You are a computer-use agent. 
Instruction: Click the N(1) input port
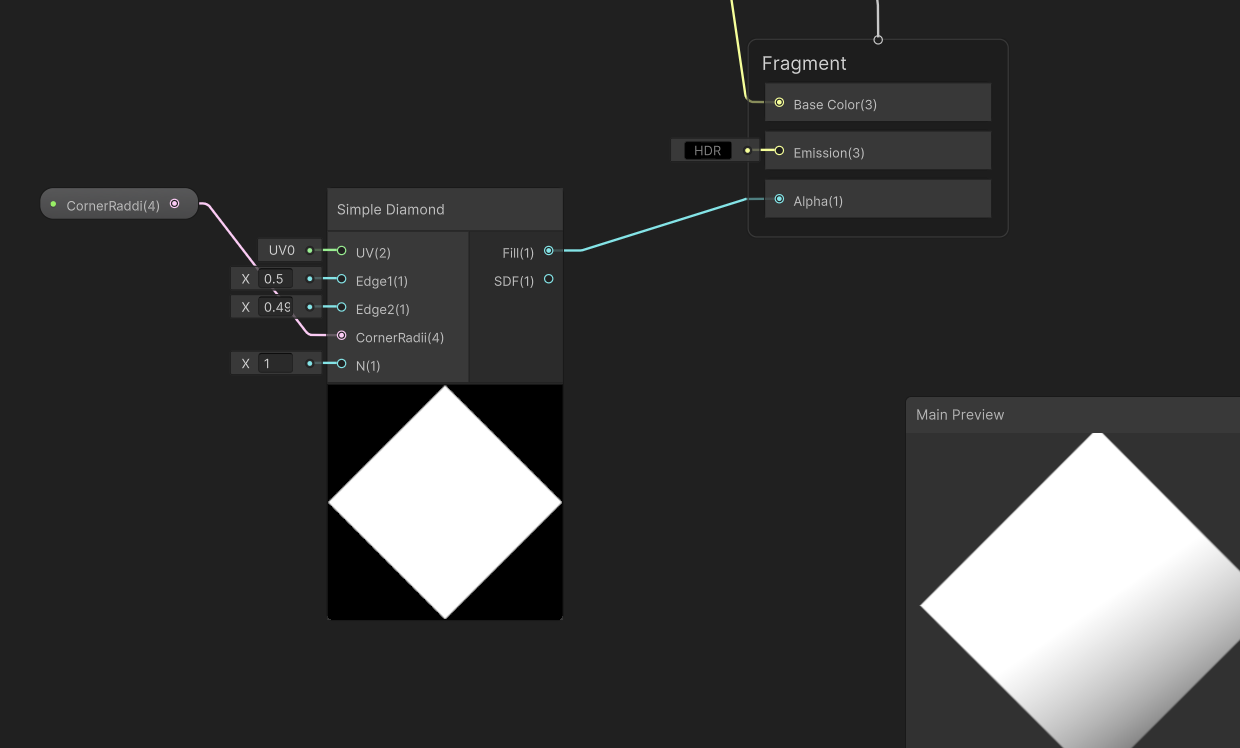coord(342,365)
